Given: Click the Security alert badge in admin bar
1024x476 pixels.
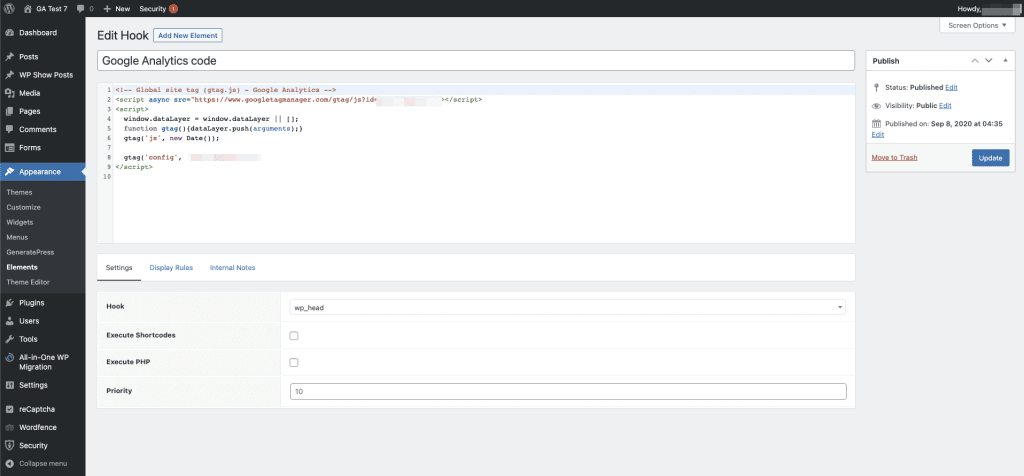Looking at the screenshot, I should pyautogui.click(x=173, y=8).
